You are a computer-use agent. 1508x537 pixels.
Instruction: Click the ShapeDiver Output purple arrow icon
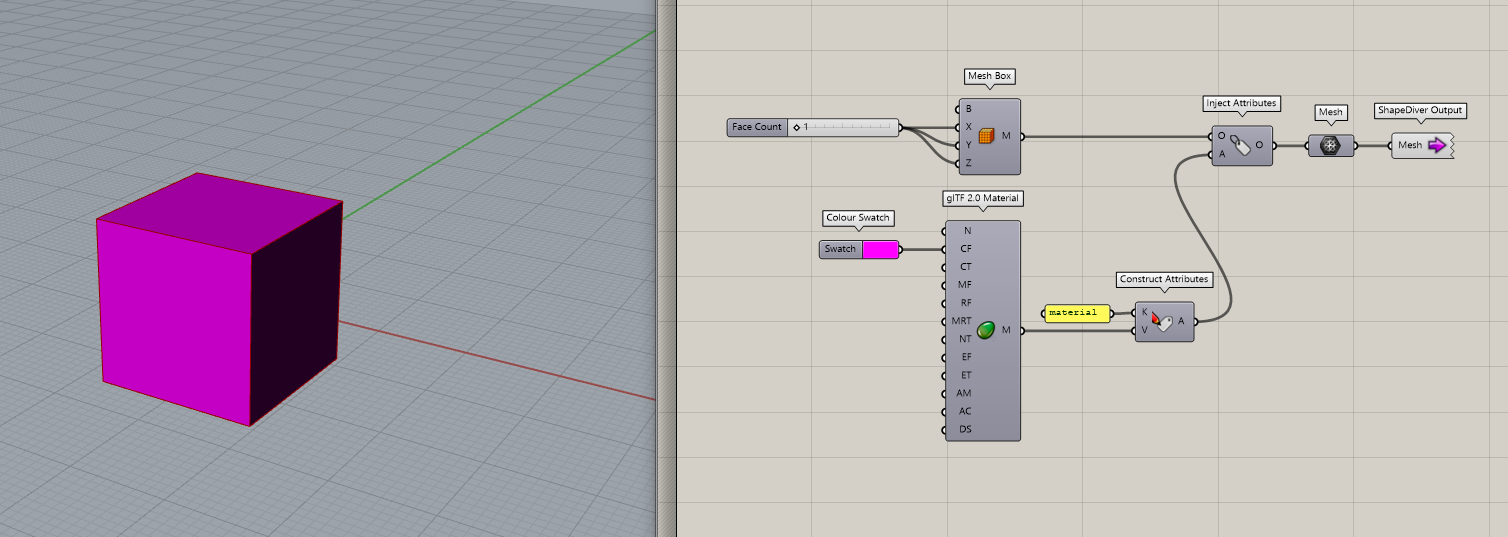click(1437, 145)
